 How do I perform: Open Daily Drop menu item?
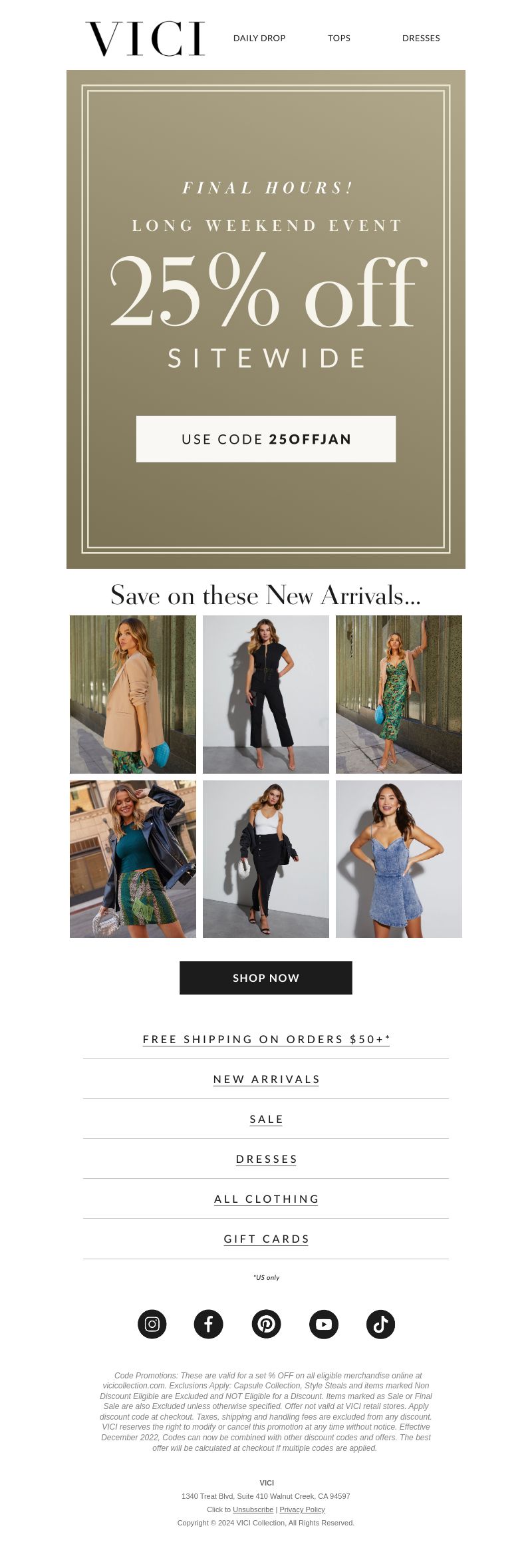[259, 38]
